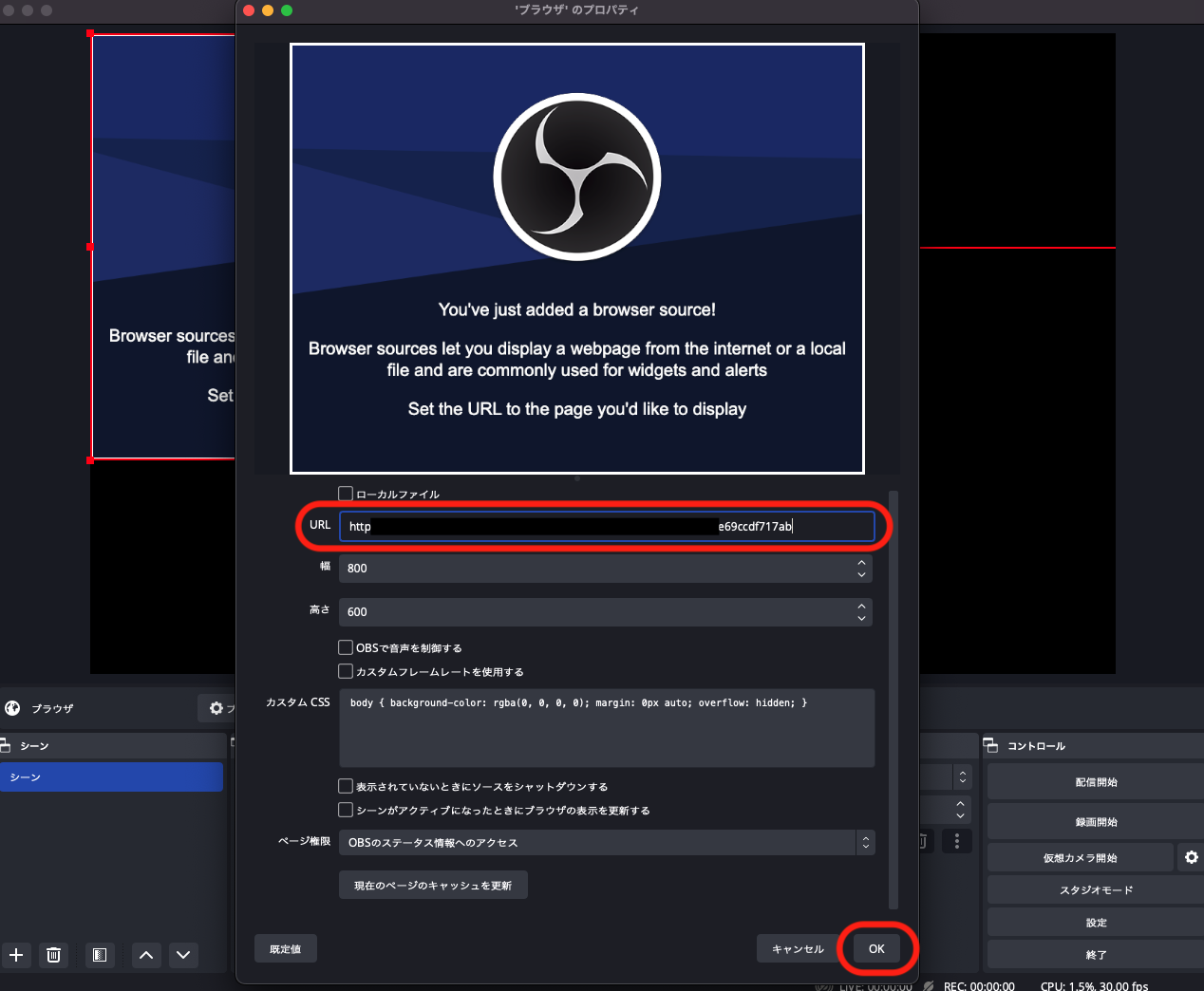Open the transition dropdown arrows behind the dialog

962,776
